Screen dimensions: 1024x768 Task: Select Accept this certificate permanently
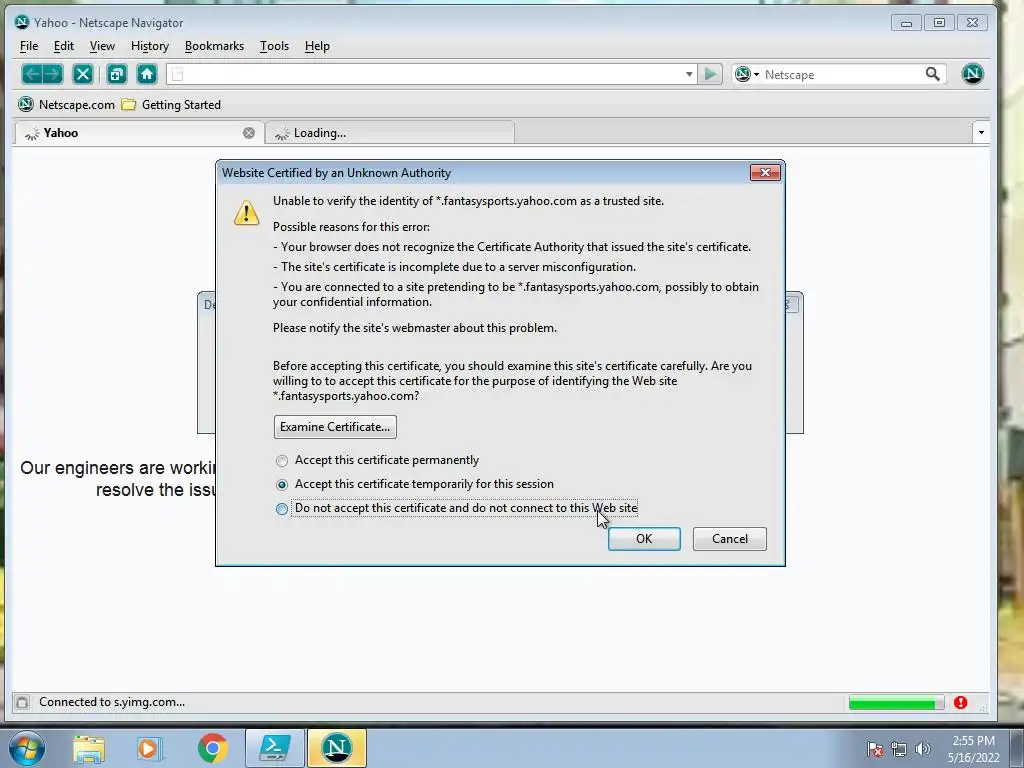coord(377,460)
